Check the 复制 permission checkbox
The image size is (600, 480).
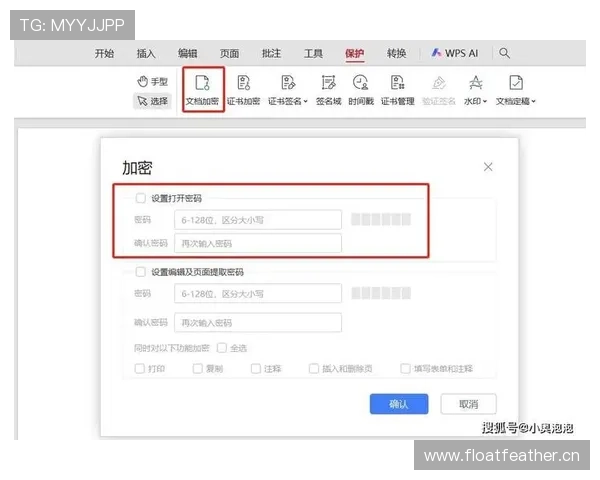[197, 369]
